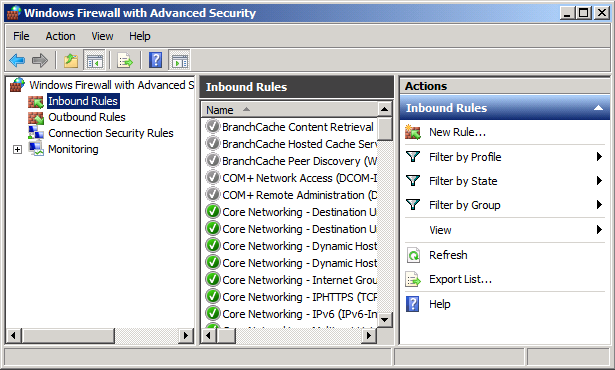The width and height of the screenshot is (615, 370).
Task: Open the View menu in menu bar
Action: coord(102,36)
